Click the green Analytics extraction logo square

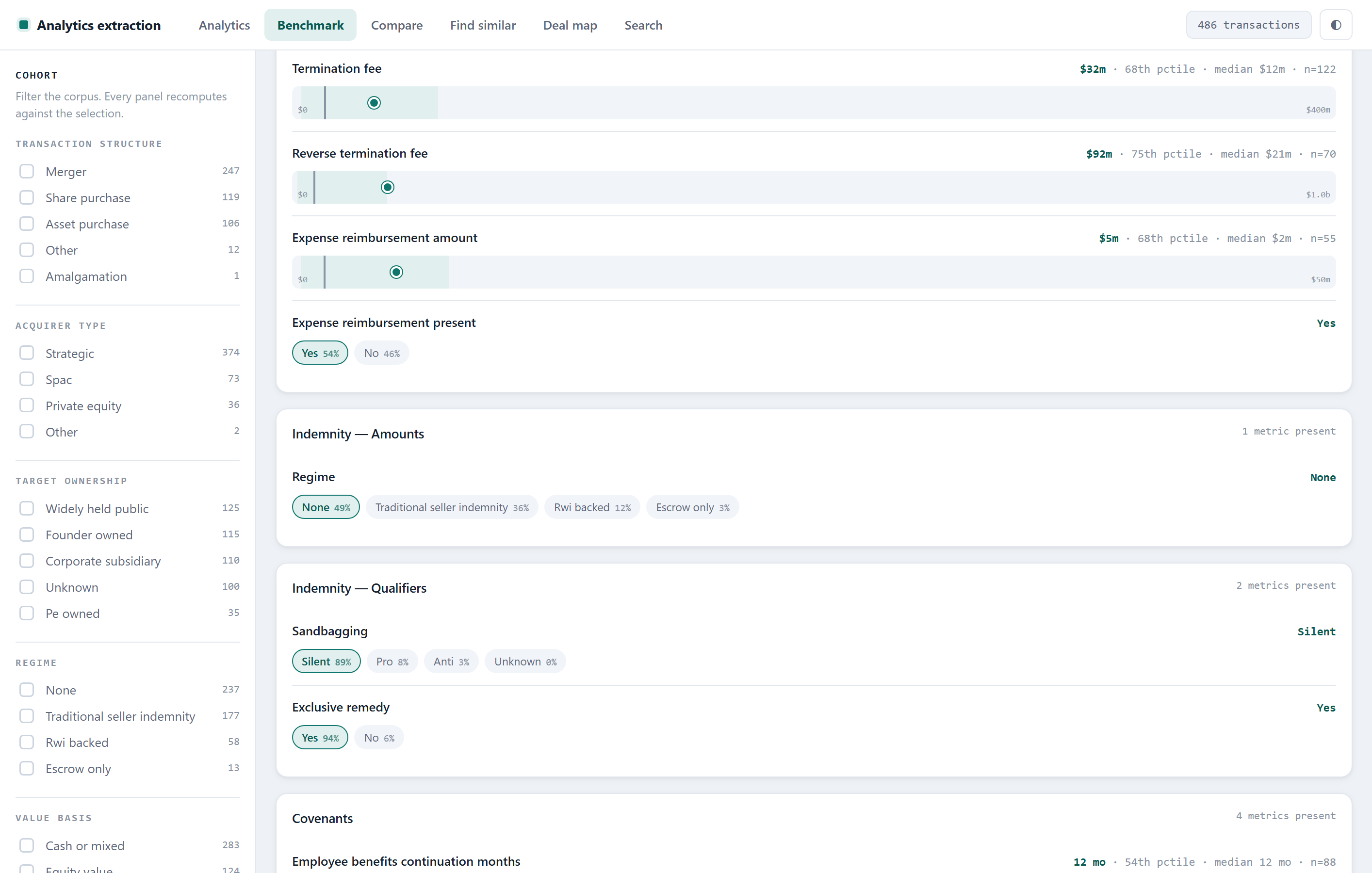[x=23, y=25]
